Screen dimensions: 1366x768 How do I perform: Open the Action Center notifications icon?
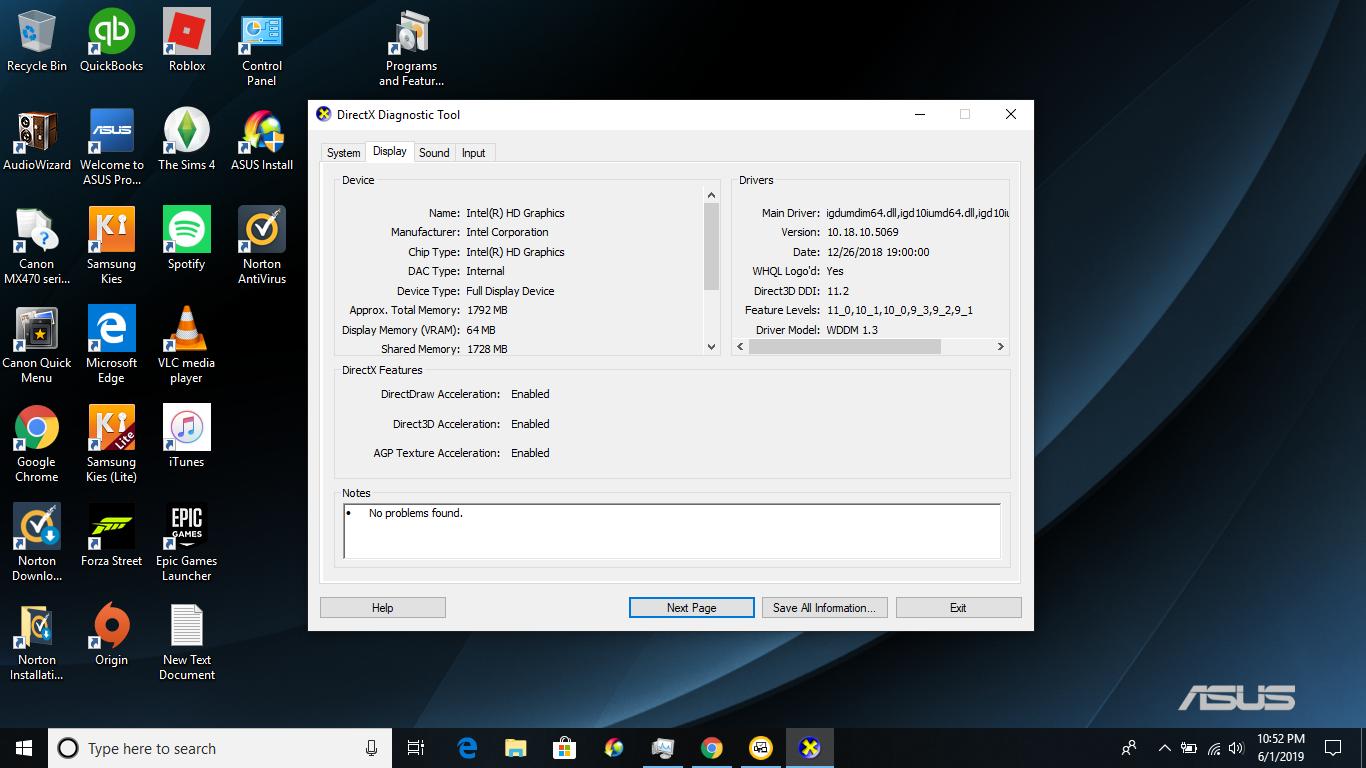(x=1332, y=748)
